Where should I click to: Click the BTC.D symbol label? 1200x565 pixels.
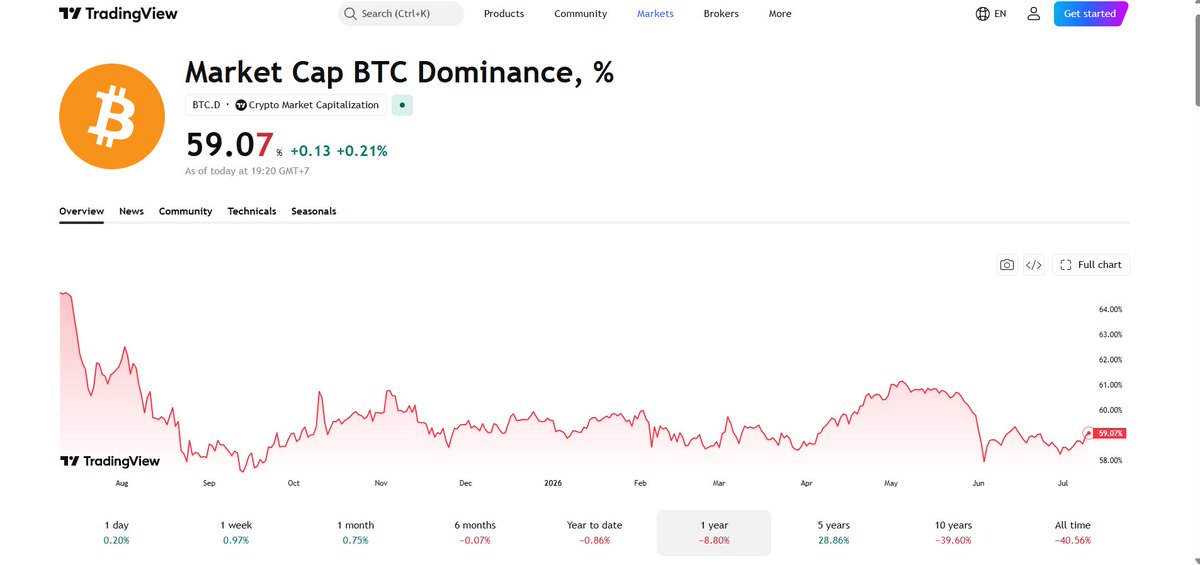click(x=206, y=105)
